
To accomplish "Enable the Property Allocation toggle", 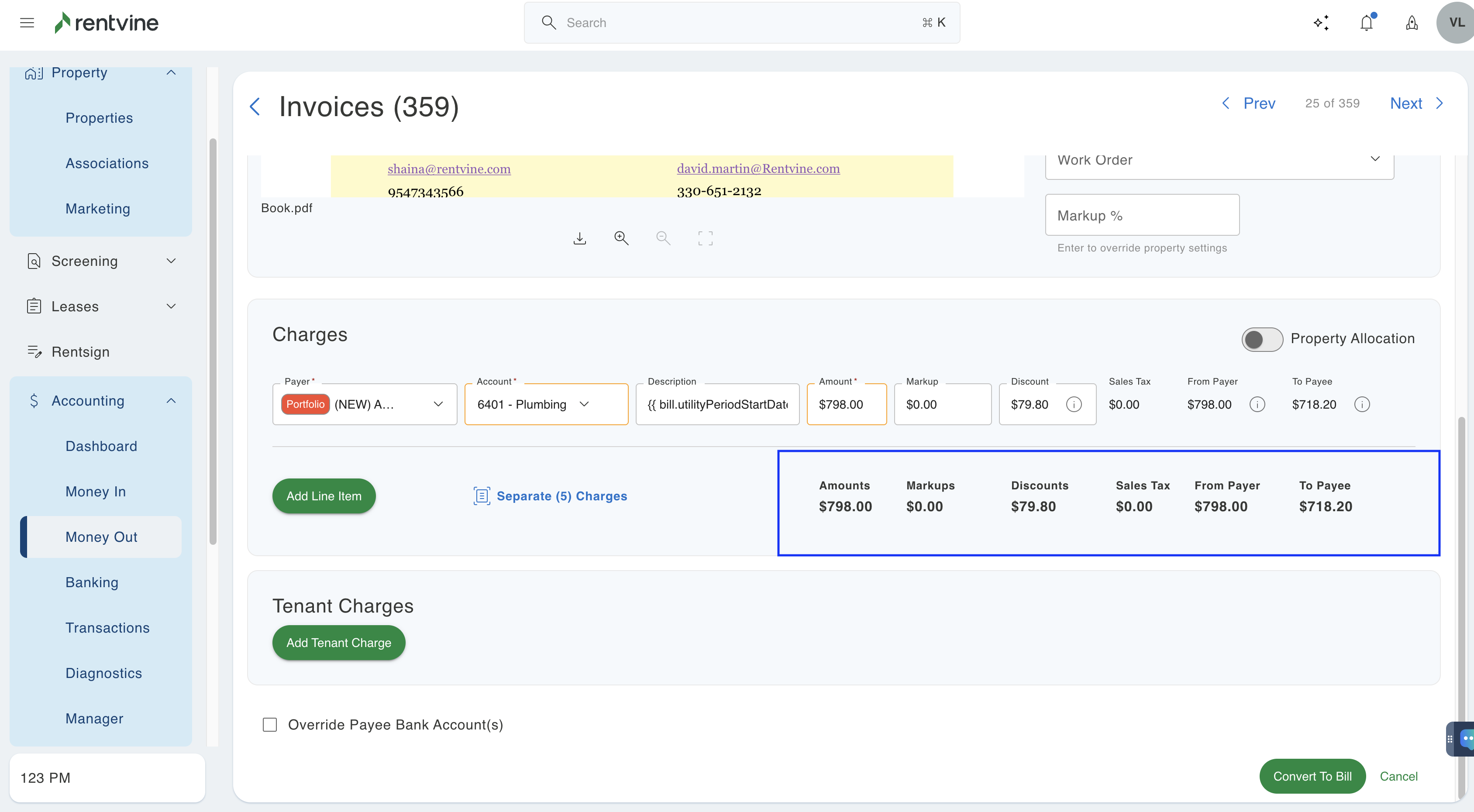I will click(x=1262, y=339).
